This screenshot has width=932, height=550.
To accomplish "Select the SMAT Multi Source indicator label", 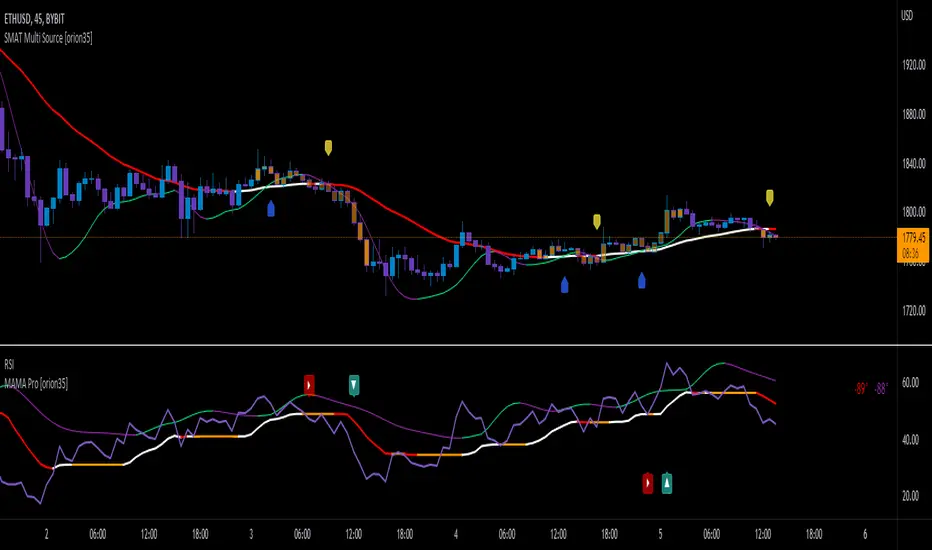I will click(x=48, y=39).
